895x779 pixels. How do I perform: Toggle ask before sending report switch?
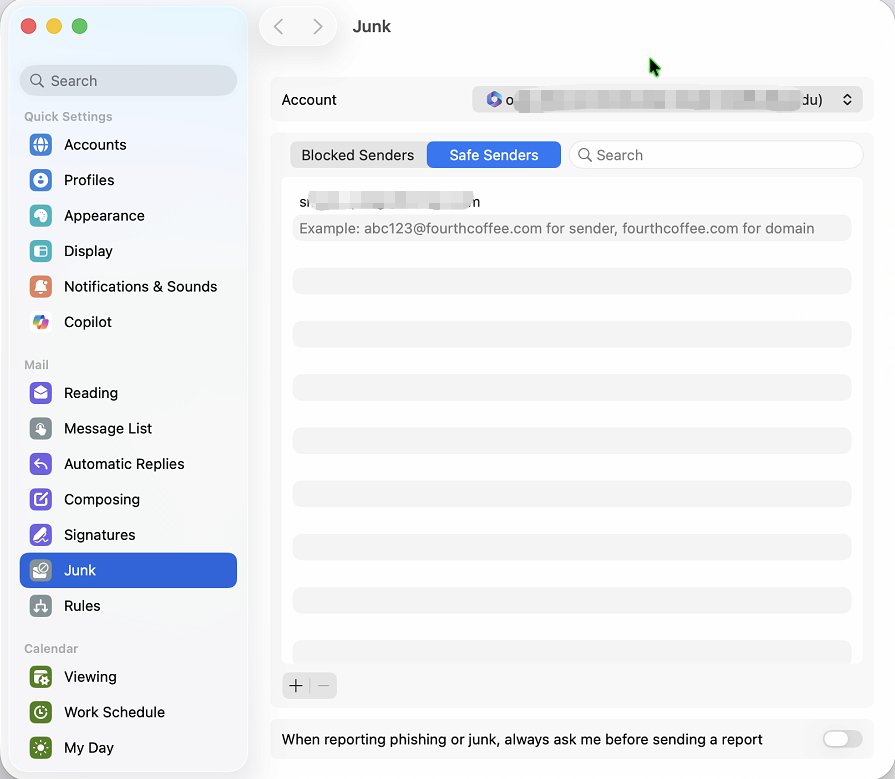[841, 739]
